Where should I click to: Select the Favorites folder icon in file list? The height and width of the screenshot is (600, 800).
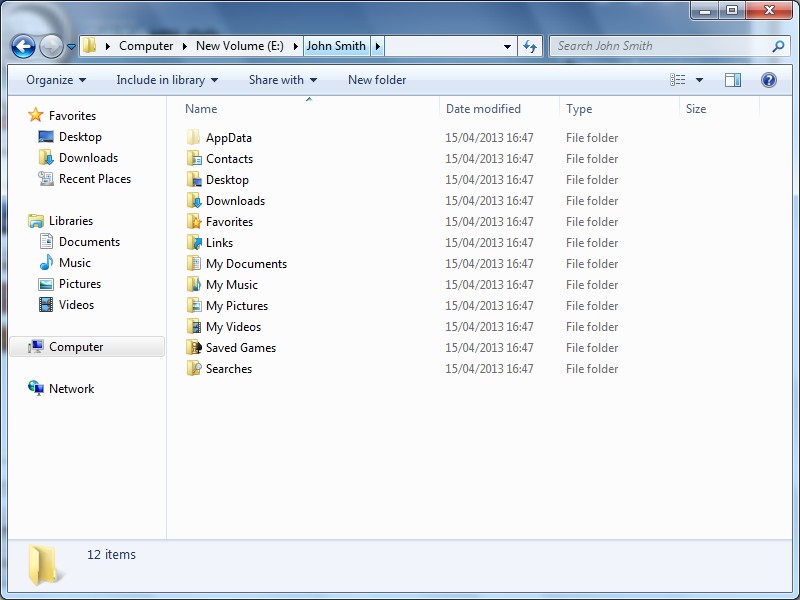point(194,221)
